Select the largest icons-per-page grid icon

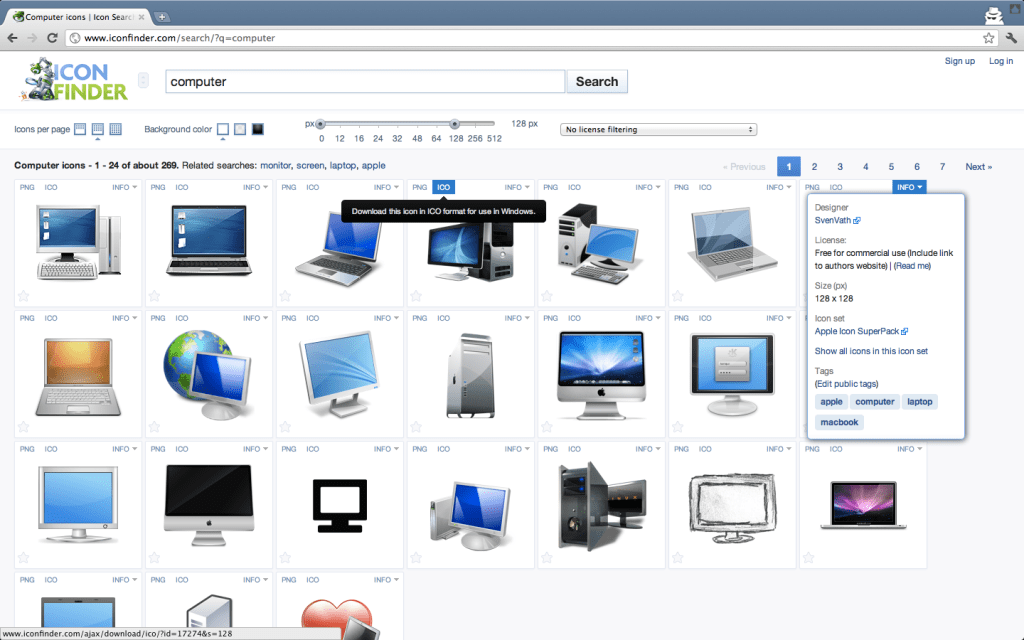click(x=115, y=129)
